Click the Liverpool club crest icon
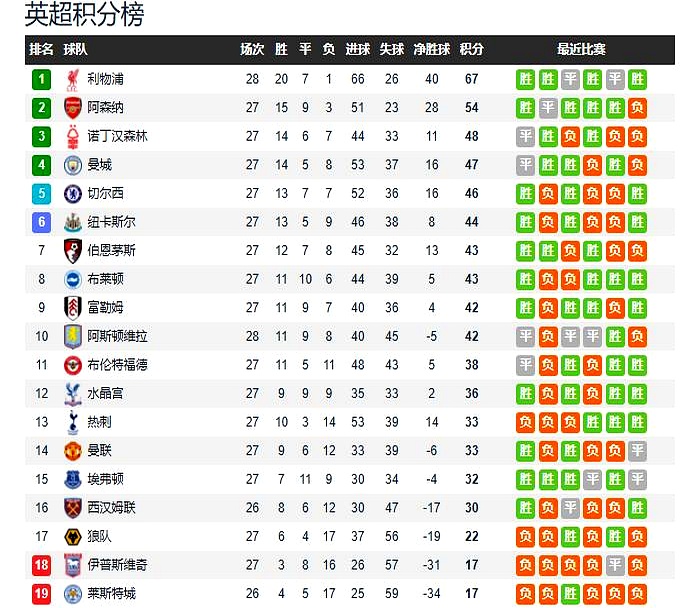682x608 pixels. pos(72,79)
